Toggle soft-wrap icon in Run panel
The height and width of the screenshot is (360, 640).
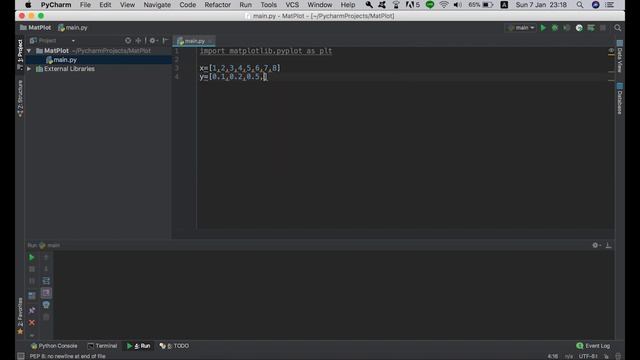click(46, 281)
